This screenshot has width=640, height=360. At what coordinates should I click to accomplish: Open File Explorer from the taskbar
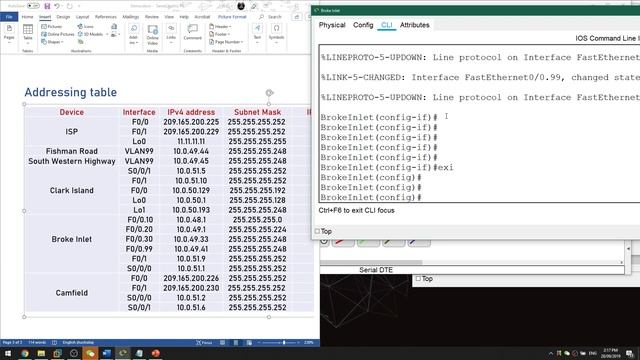point(41,353)
